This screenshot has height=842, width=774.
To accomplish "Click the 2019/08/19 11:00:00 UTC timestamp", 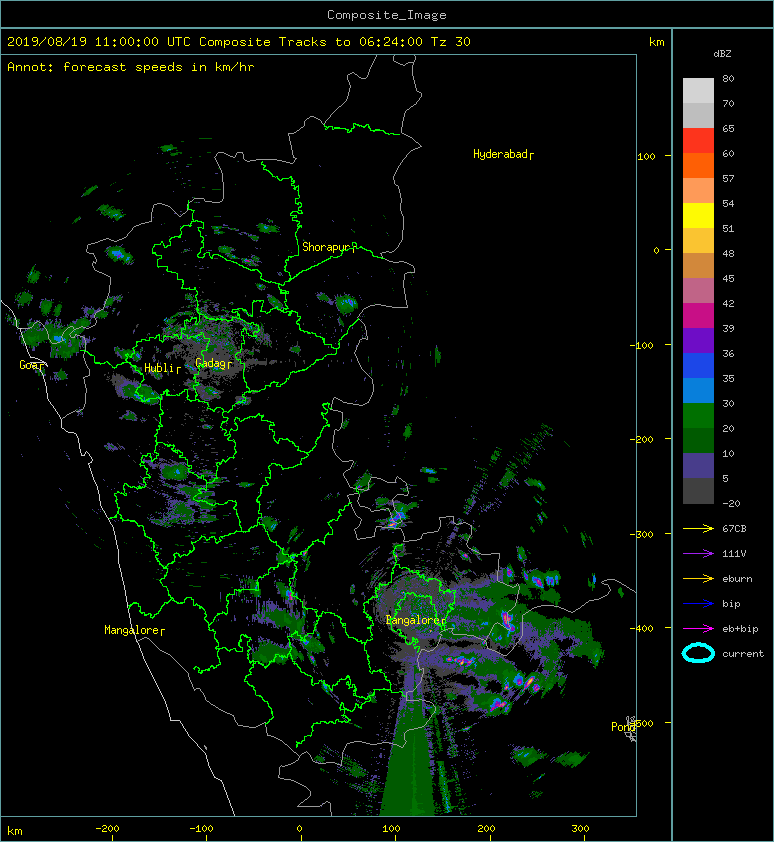I will [x=98, y=42].
